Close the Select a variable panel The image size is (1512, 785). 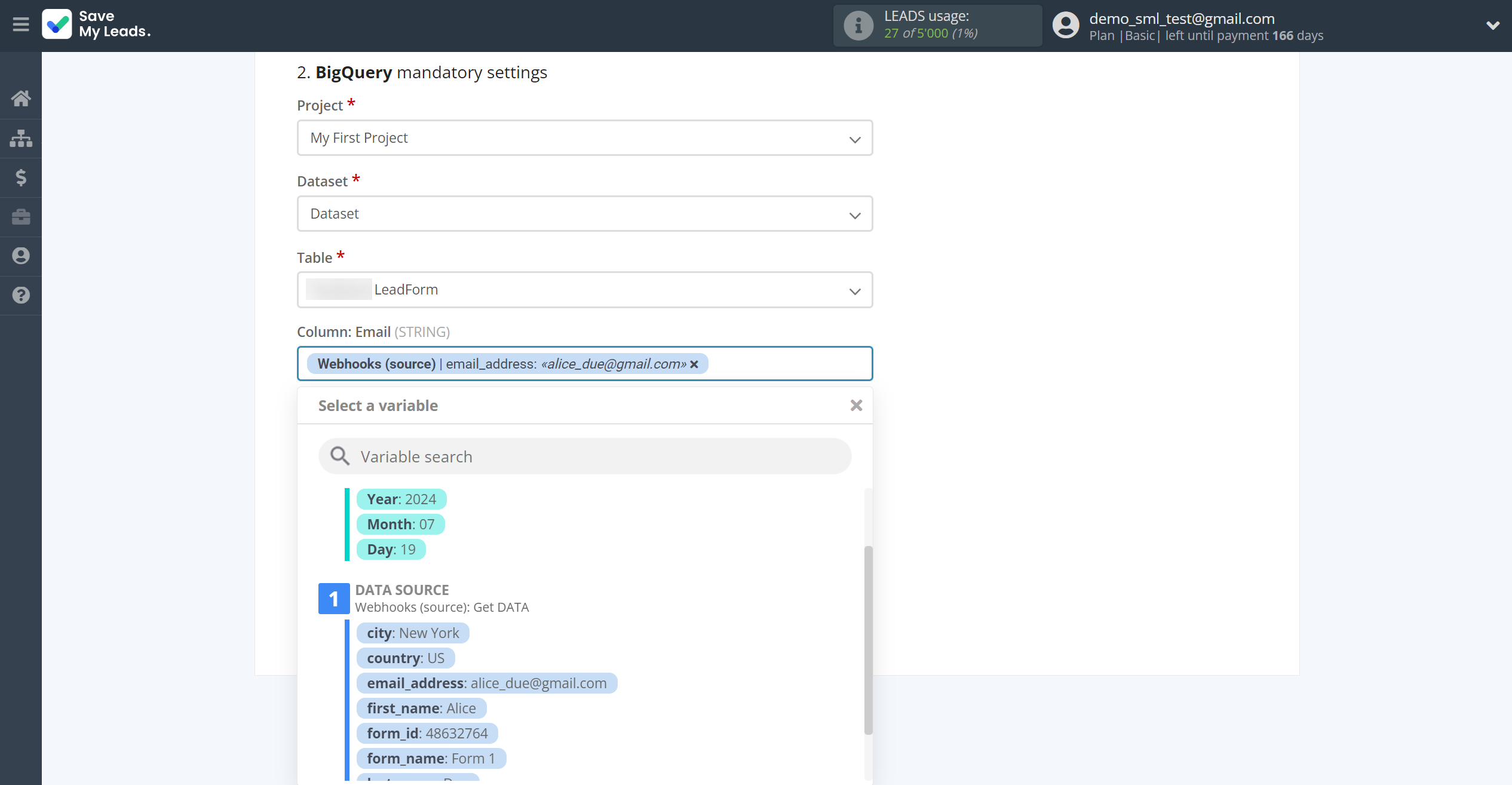coord(856,406)
